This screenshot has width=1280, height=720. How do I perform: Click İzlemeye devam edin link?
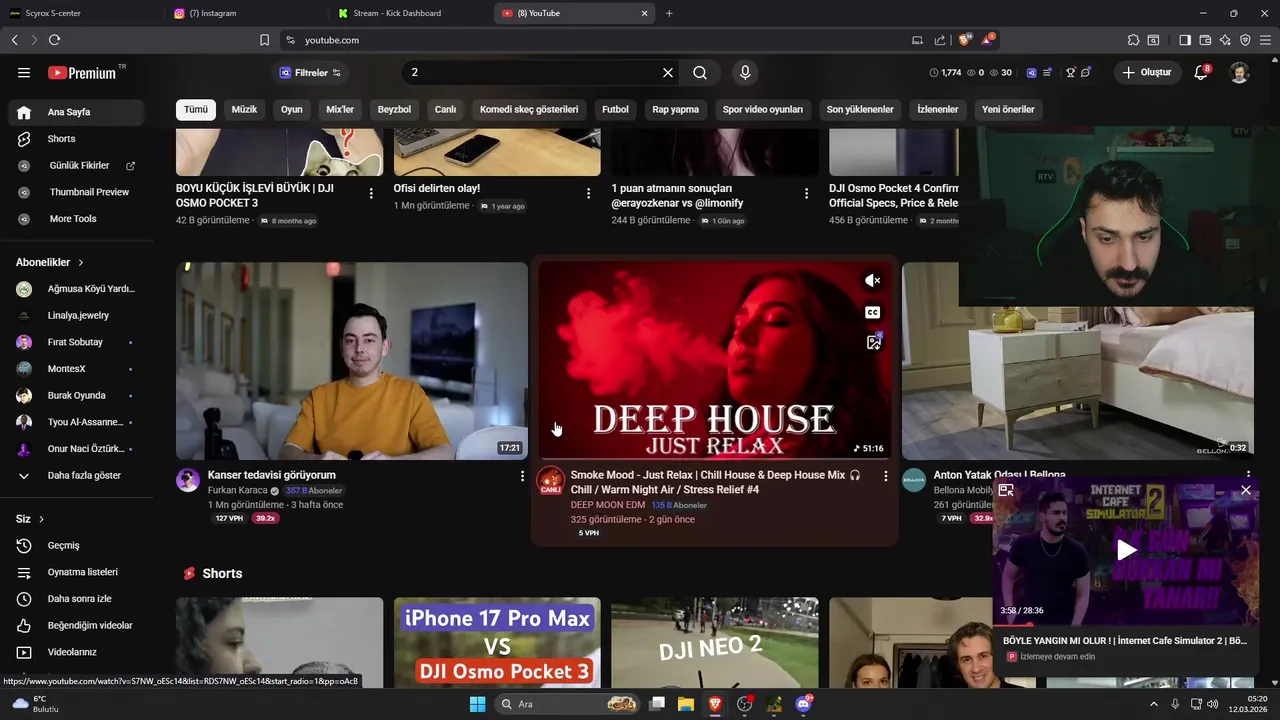coord(1058,657)
